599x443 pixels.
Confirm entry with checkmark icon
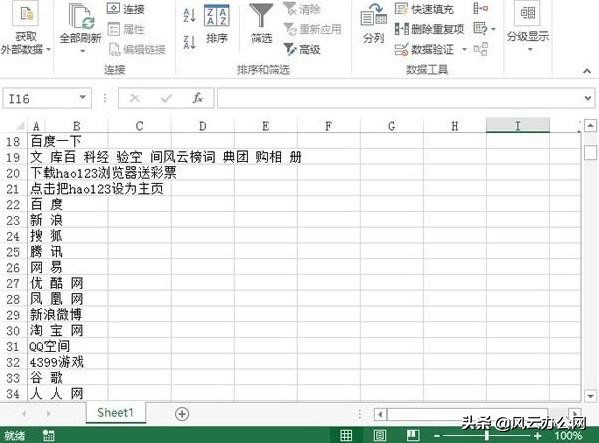(167, 99)
